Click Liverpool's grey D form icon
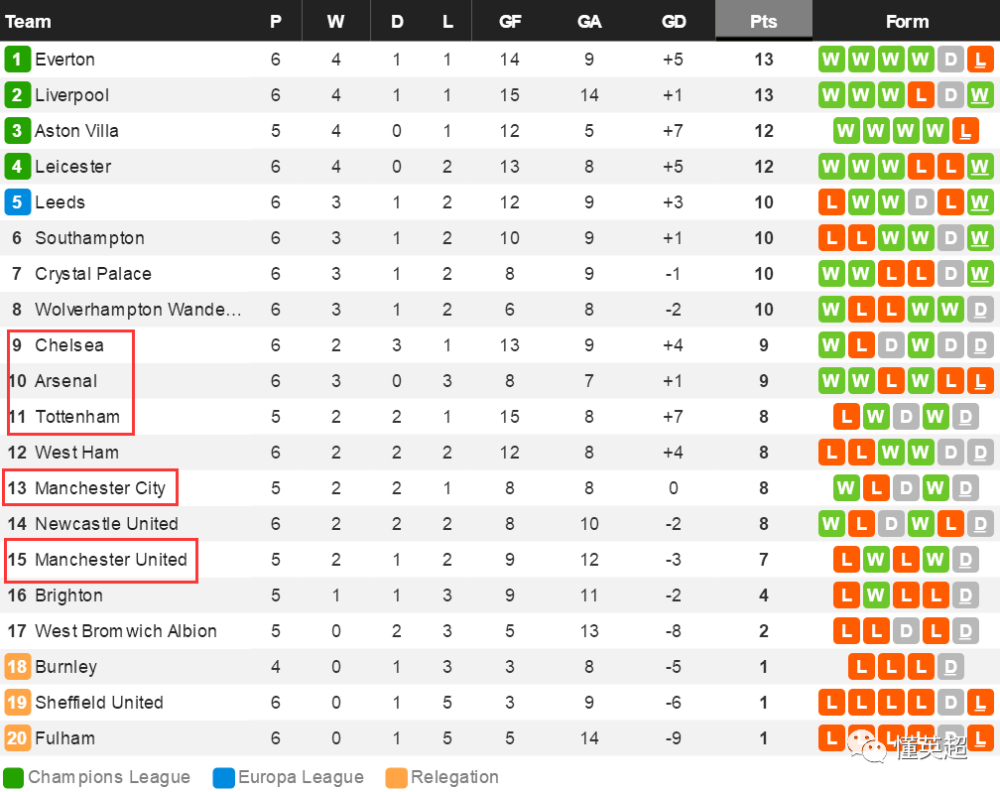Viewport: 1000px width, 792px height. [x=950, y=95]
